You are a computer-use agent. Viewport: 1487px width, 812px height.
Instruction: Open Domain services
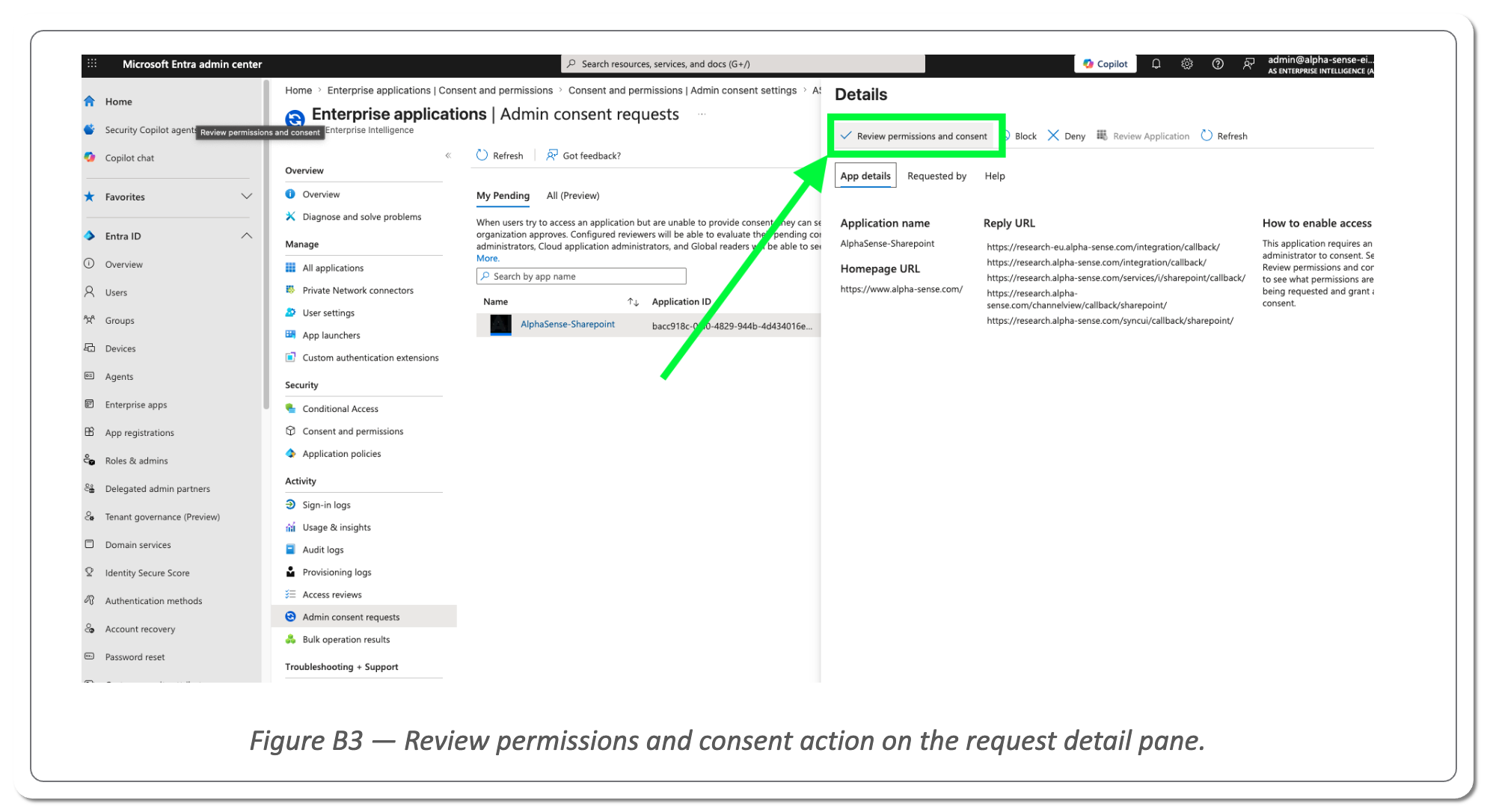(138, 544)
